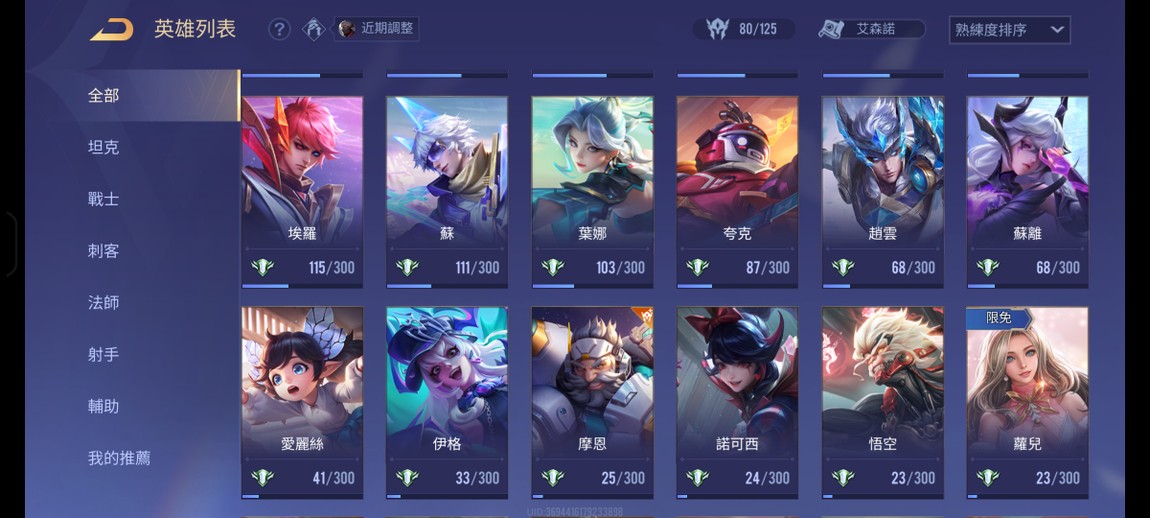Expand the sort dropdown chevron arrow
Image resolution: width=1150 pixels, height=518 pixels.
click(x=1057, y=30)
